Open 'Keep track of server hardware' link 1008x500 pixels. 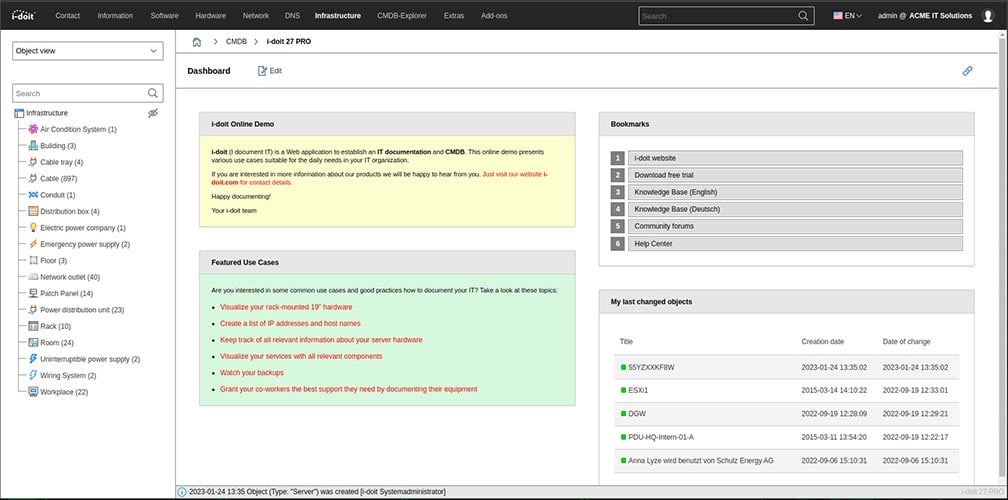pyautogui.click(x=321, y=340)
